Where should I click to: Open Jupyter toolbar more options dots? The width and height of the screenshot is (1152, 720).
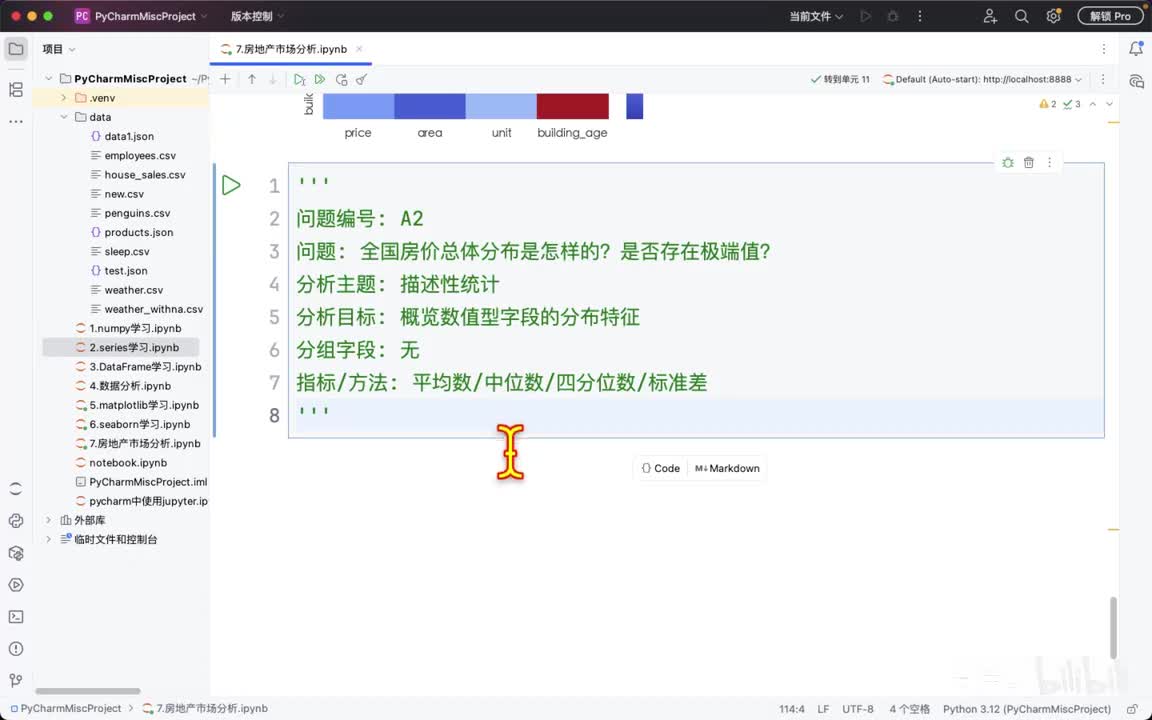click(1103, 79)
